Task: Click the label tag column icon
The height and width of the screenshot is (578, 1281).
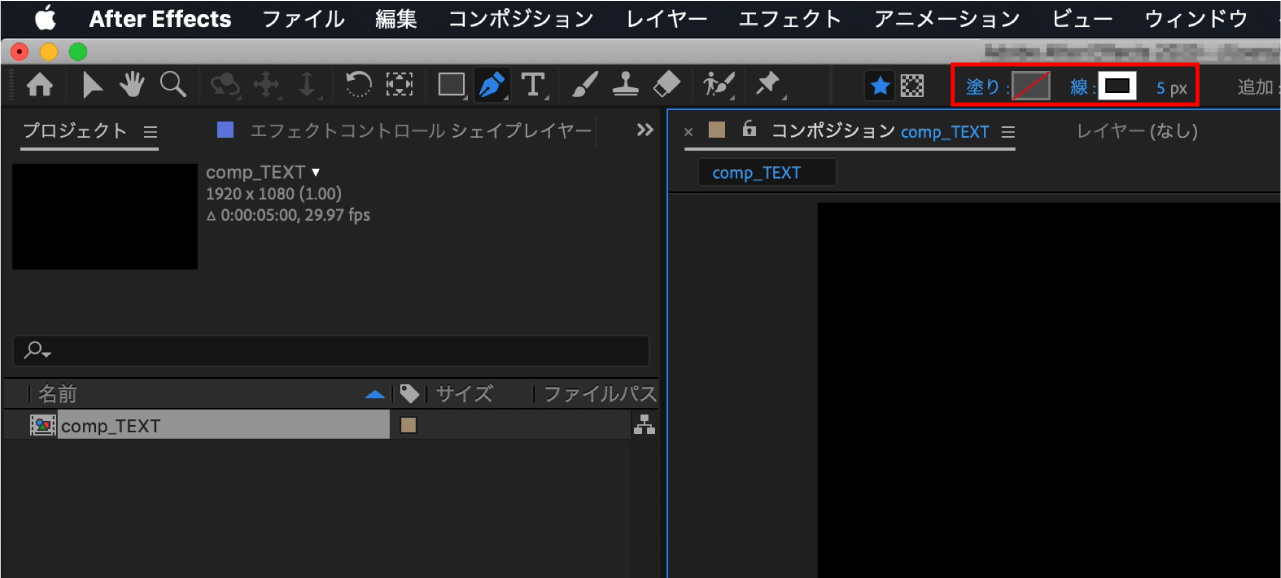Action: 408,394
